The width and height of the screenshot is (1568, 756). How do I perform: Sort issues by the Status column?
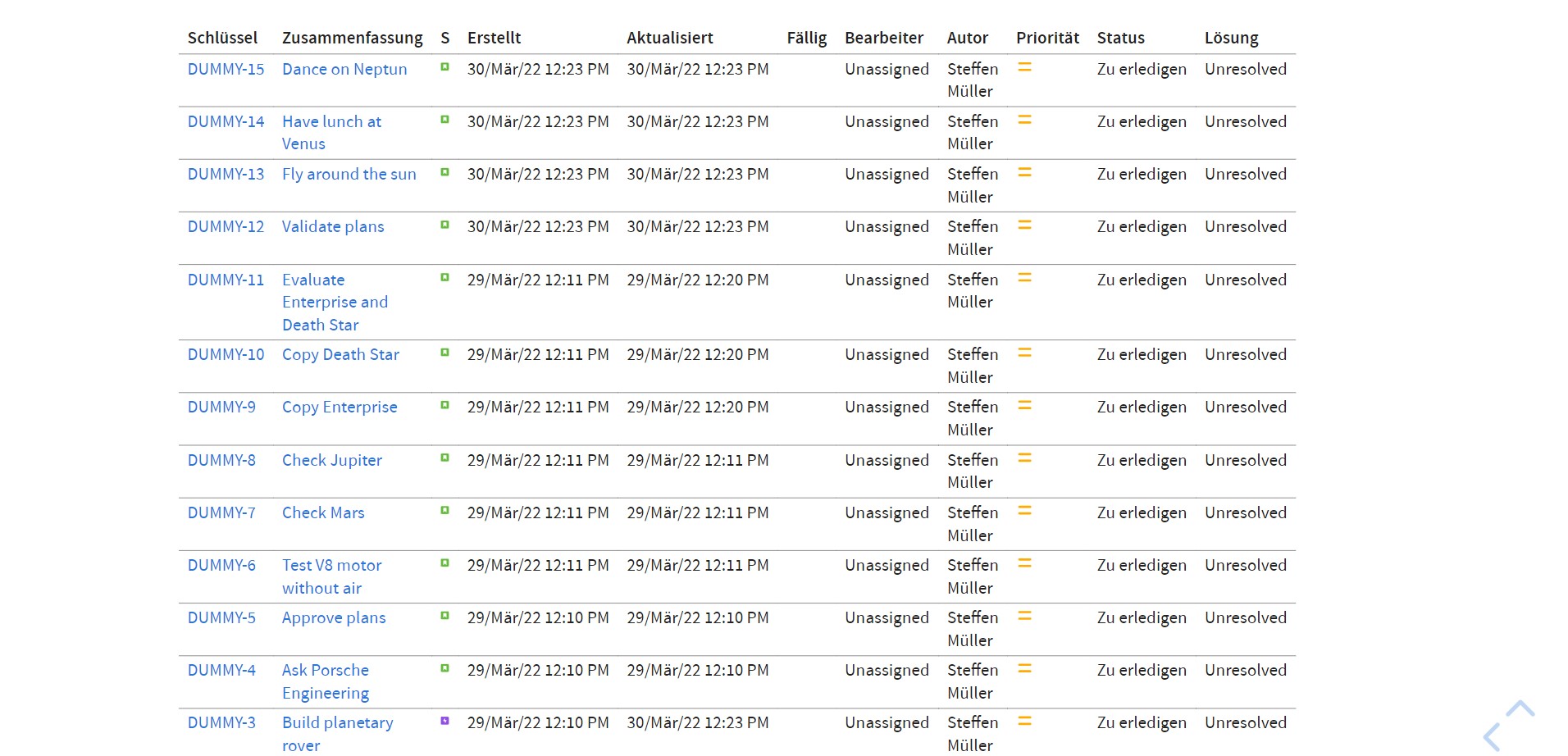(1120, 37)
